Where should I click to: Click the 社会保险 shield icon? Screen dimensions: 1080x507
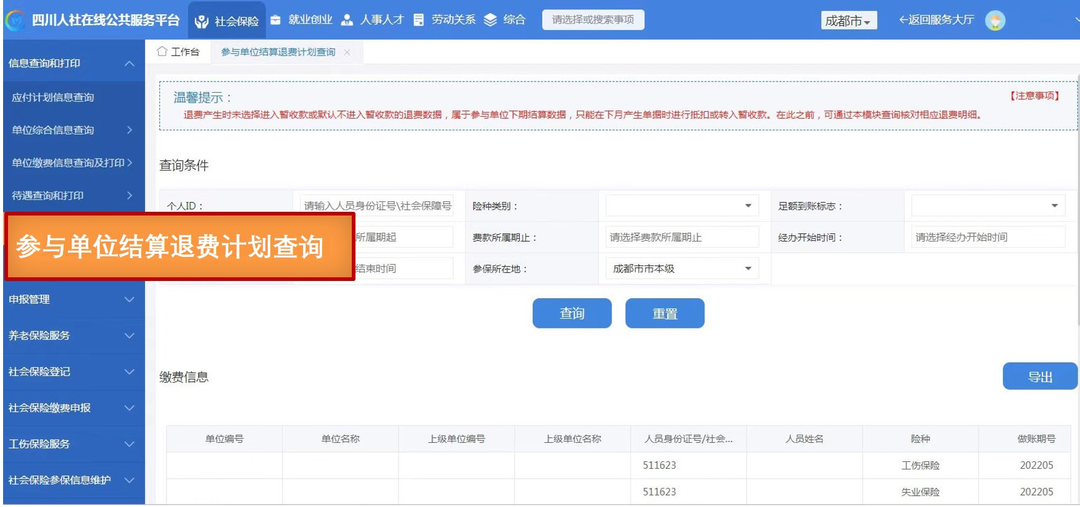(202, 21)
